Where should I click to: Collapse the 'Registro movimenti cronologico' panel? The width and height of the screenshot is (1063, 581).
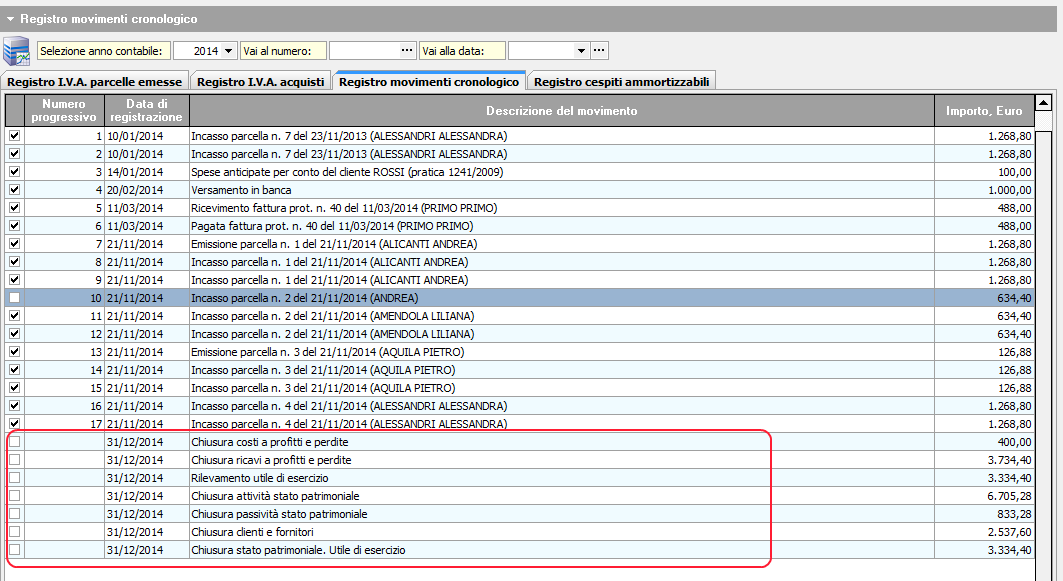(x=10, y=19)
